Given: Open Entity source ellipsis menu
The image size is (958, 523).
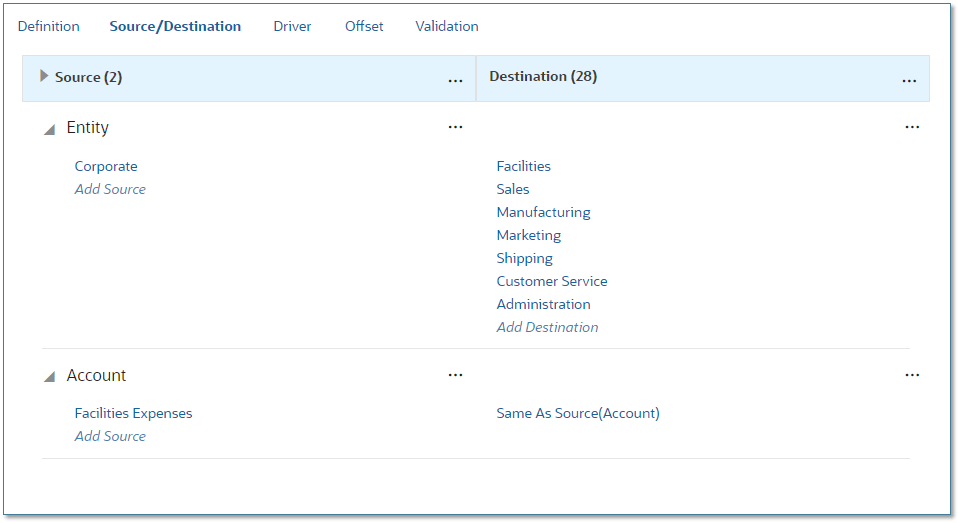Looking at the screenshot, I should 455,127.
